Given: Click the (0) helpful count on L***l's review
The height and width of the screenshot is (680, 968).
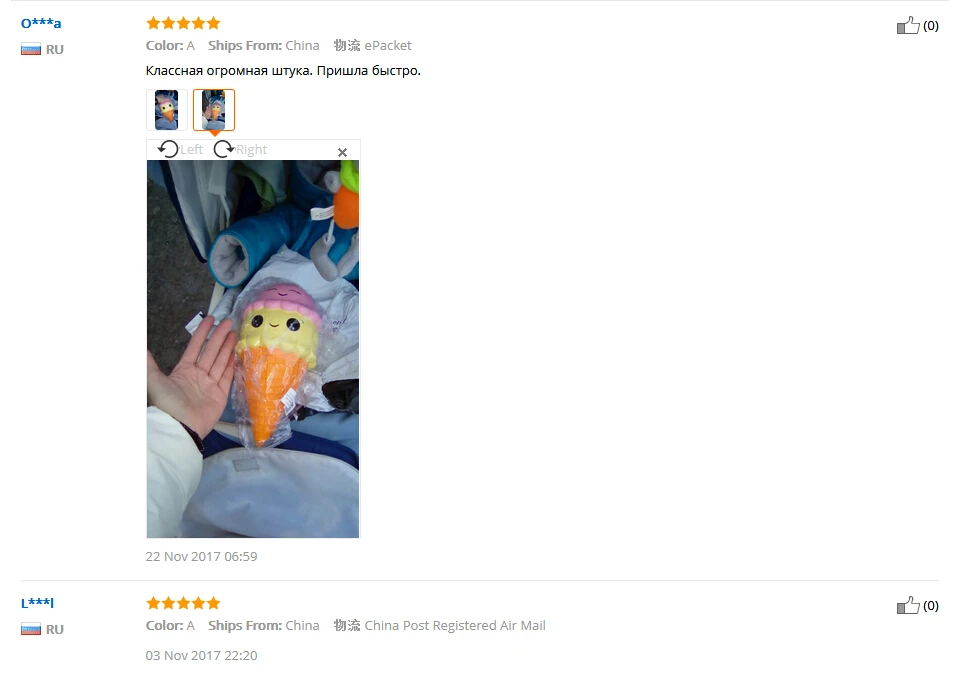Looking at the screenshot, I should click(931, 606).
